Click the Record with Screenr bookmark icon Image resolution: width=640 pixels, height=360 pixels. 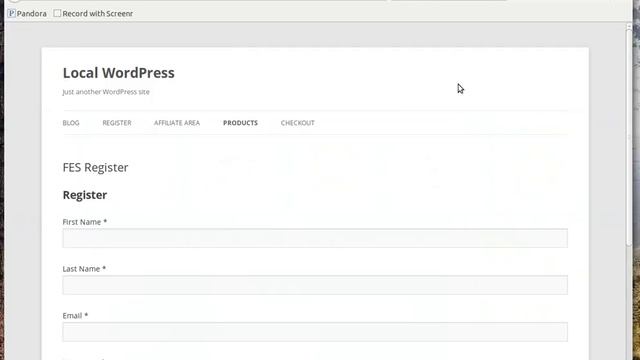[57, 13]
